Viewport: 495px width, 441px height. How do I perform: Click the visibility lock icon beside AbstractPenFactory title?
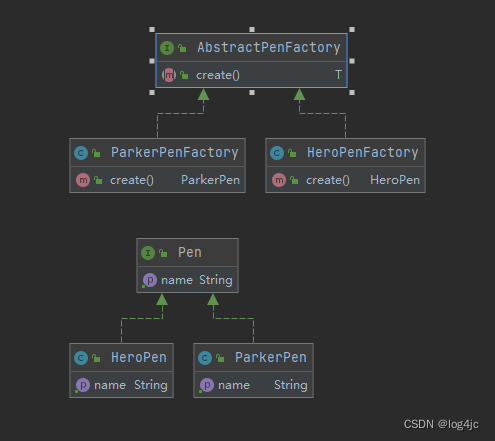182,48
